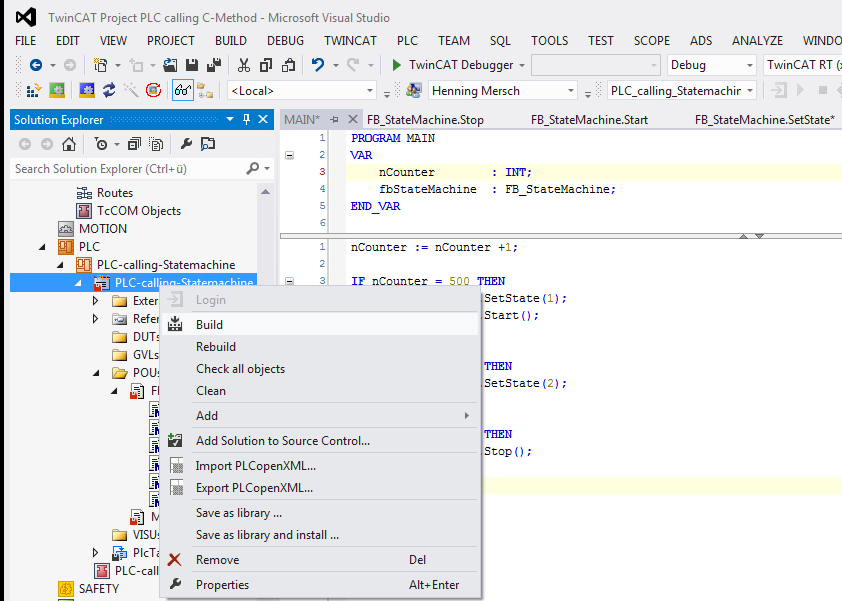This screenshot has width=842, height=601.
Task: Open the Debug configuration dropdown
Action: 750,66
